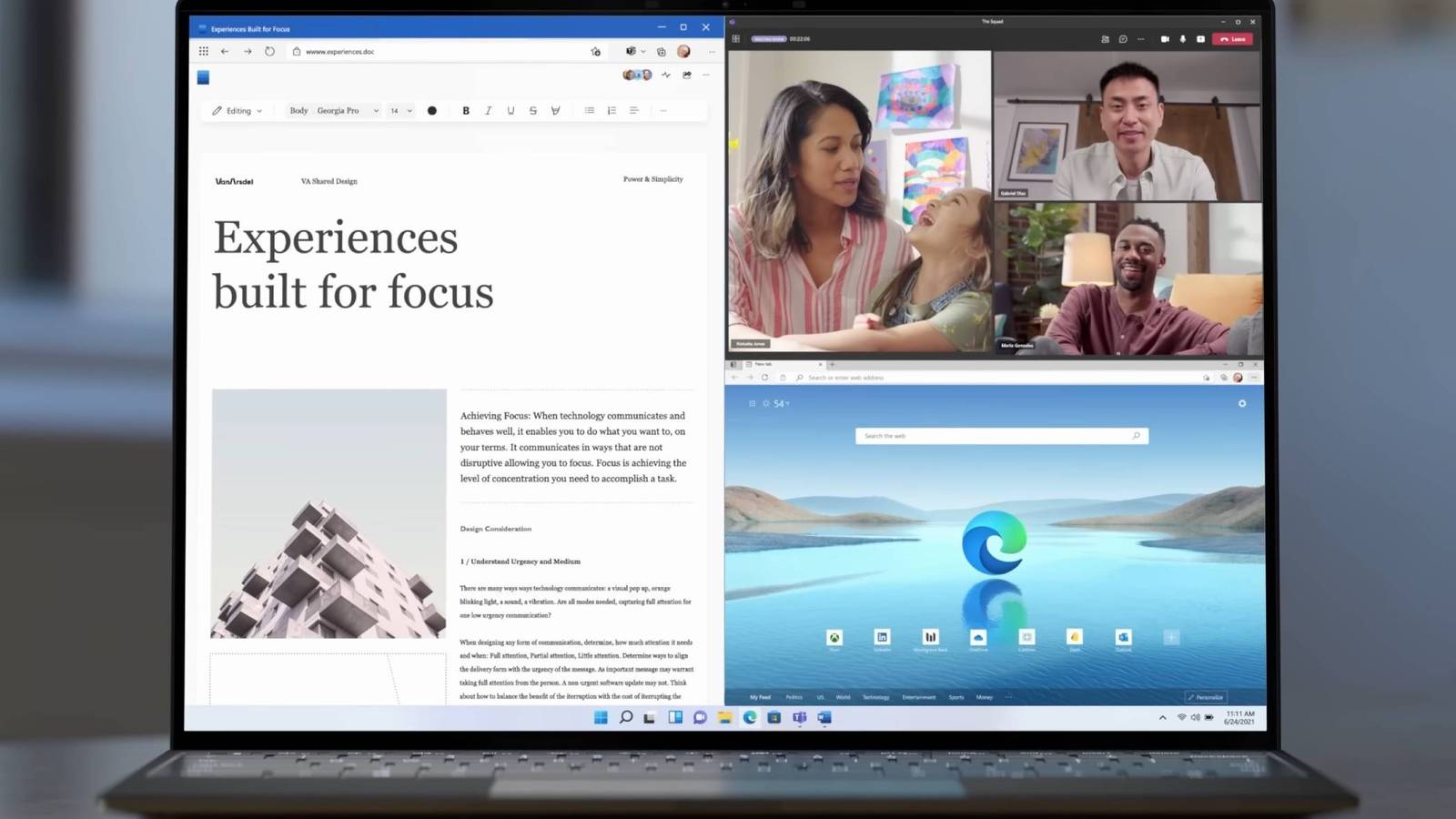Viewport: 1456px width, 819px height.
Task: Select the underline formatting option
Action: click(511, 110)
